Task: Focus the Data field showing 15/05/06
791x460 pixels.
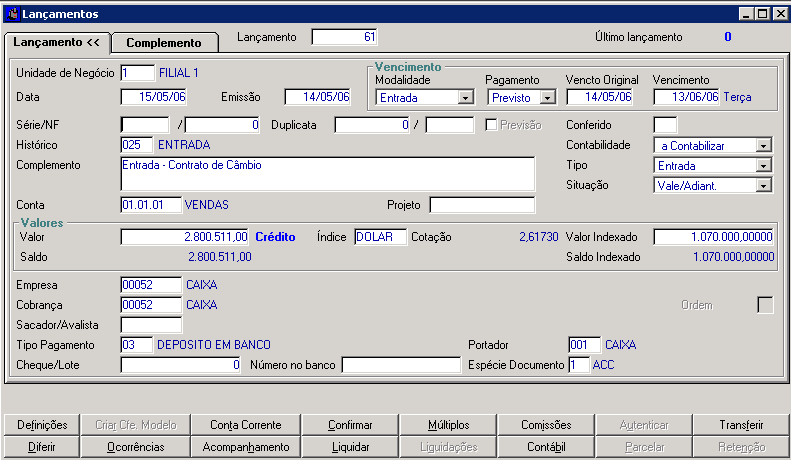Action: pyautogui.click(x=154, y=97)
